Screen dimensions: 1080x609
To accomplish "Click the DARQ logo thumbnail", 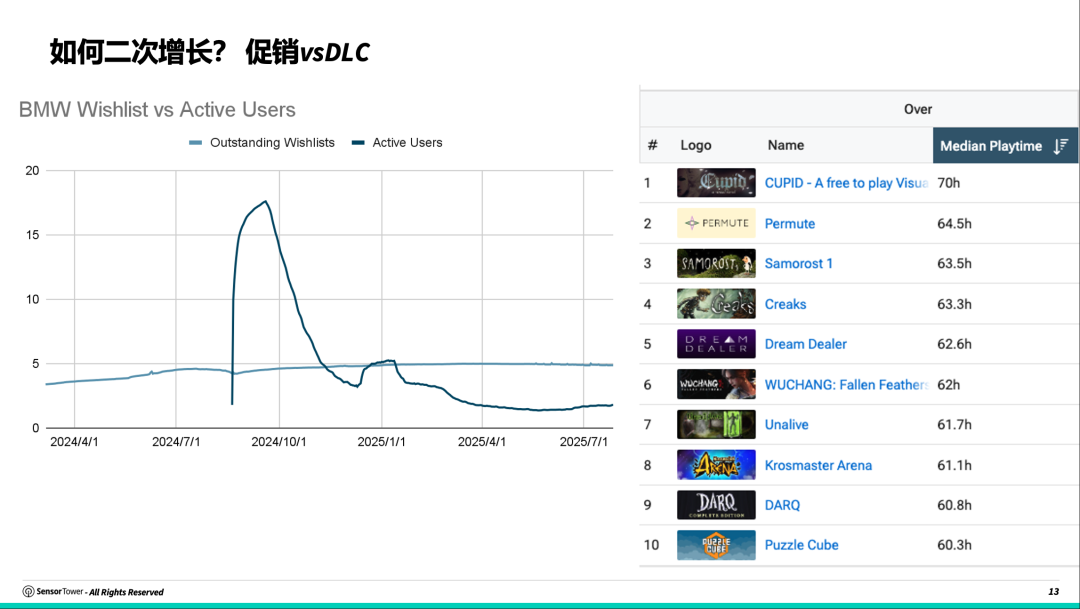I will point(716,505).
